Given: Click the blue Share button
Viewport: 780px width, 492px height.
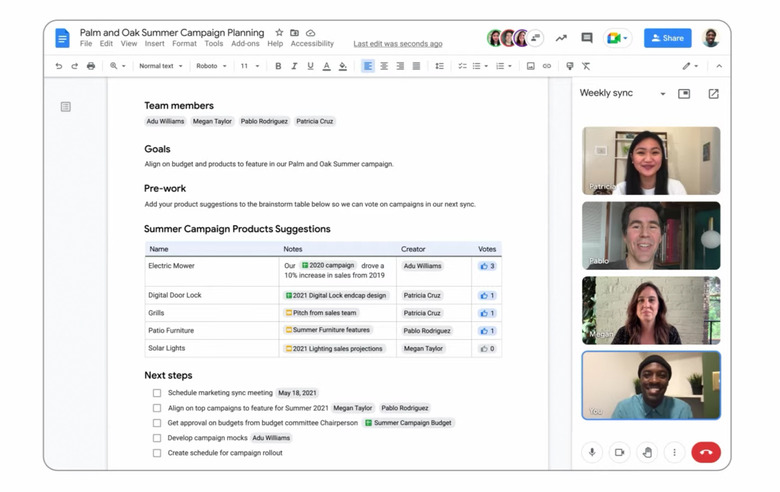Looking at the screenshot, I should point(667,38).
